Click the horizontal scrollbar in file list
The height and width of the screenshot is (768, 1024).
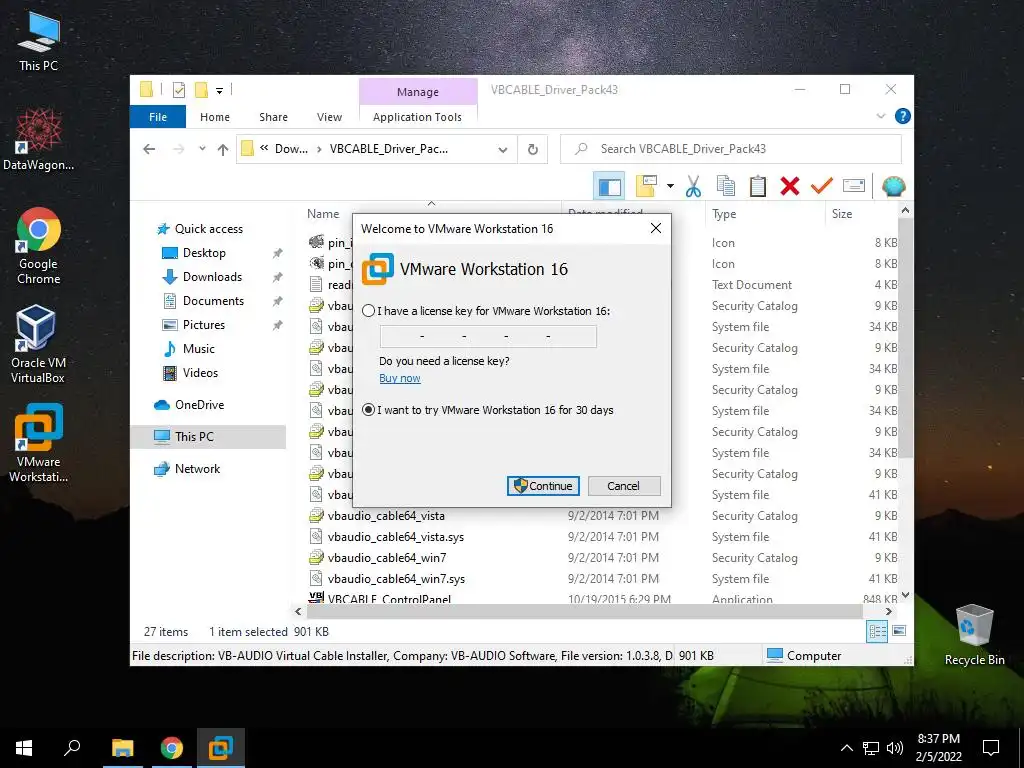click(584, 612)
